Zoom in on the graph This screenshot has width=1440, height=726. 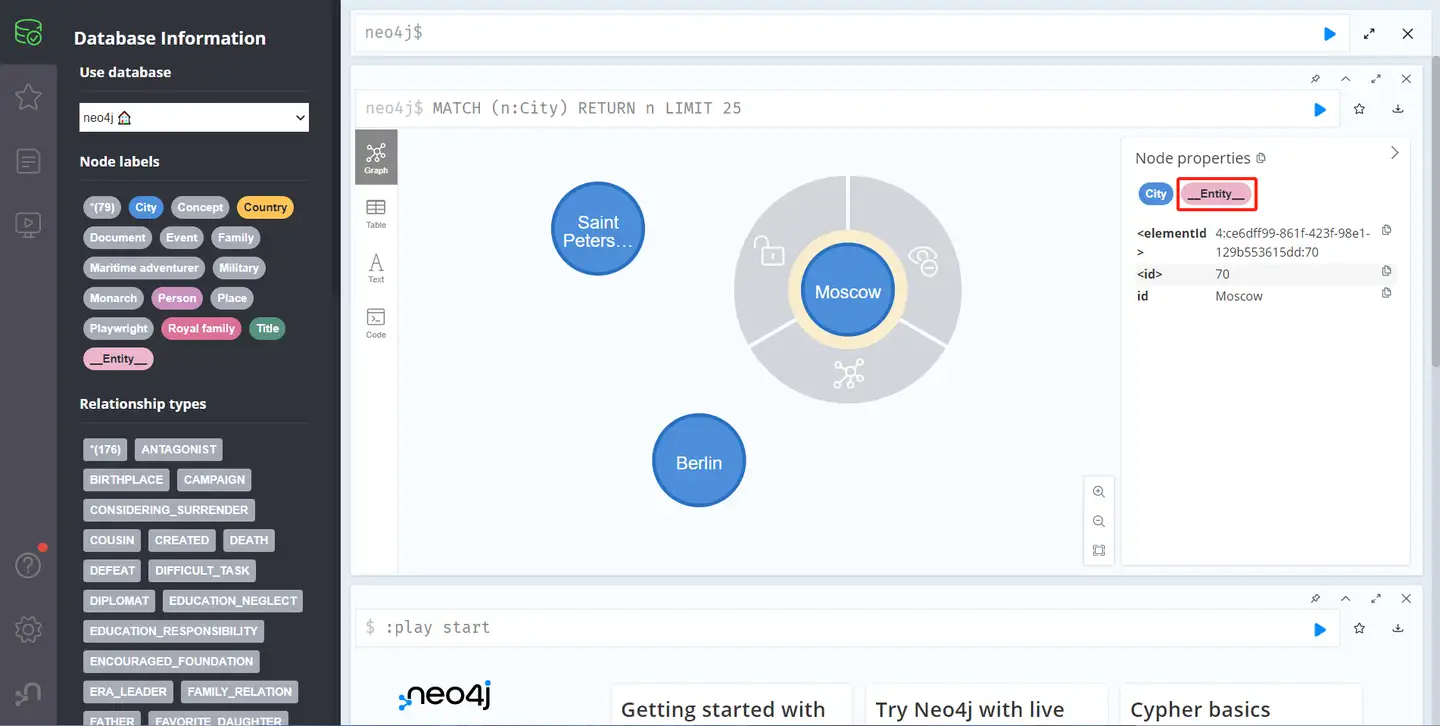(1099, 492)
